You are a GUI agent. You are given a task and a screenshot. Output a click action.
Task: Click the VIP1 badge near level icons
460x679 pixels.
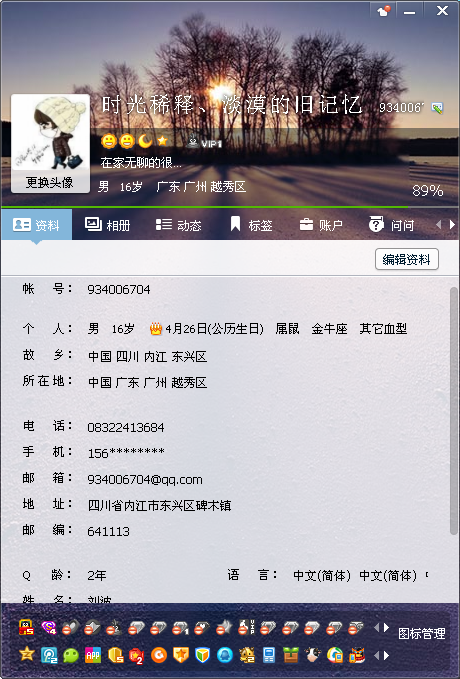[204, 142]
